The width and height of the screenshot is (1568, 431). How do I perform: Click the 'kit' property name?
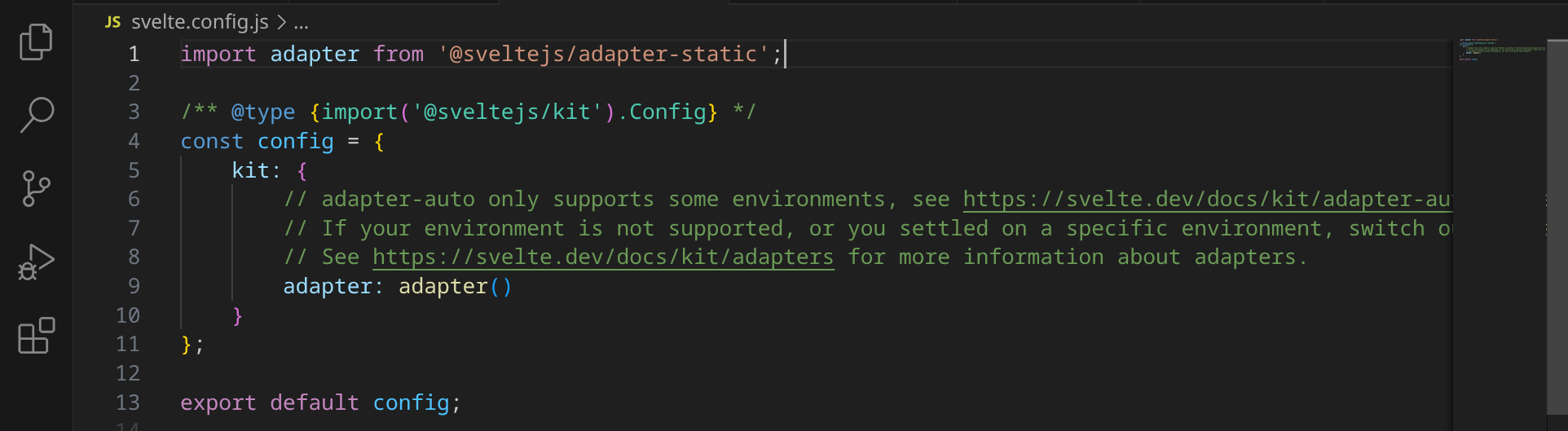click(x=251, y=170)
